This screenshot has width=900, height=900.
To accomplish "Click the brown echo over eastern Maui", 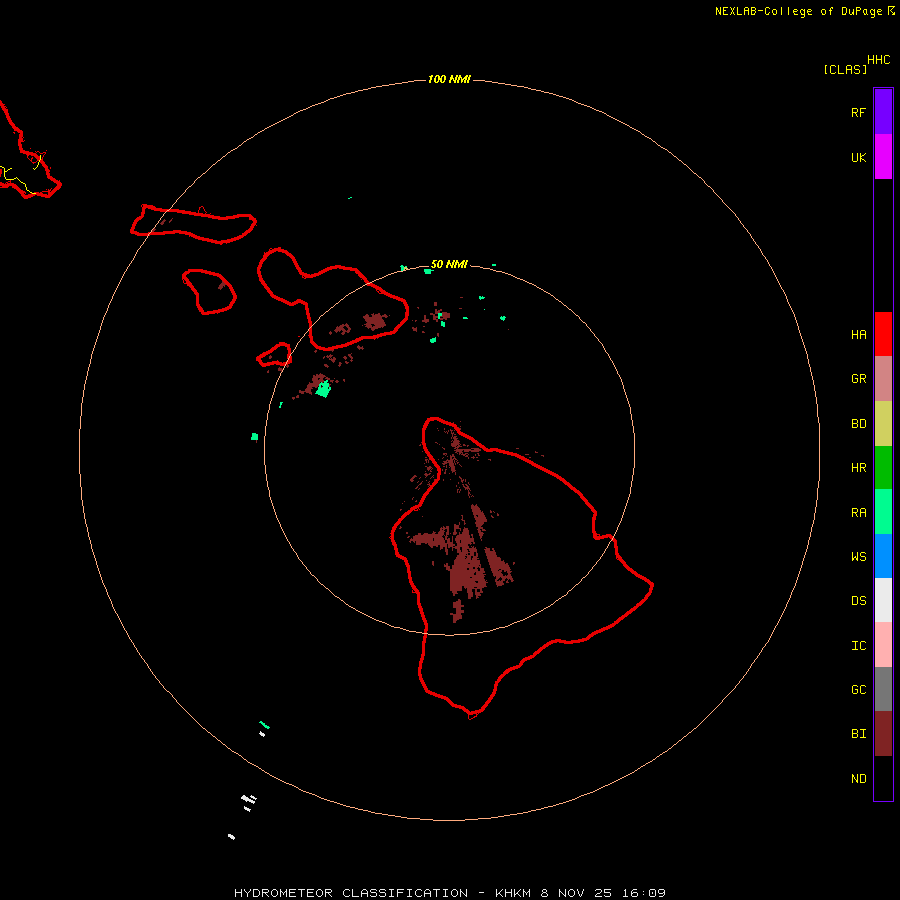I will coord(375,321).
